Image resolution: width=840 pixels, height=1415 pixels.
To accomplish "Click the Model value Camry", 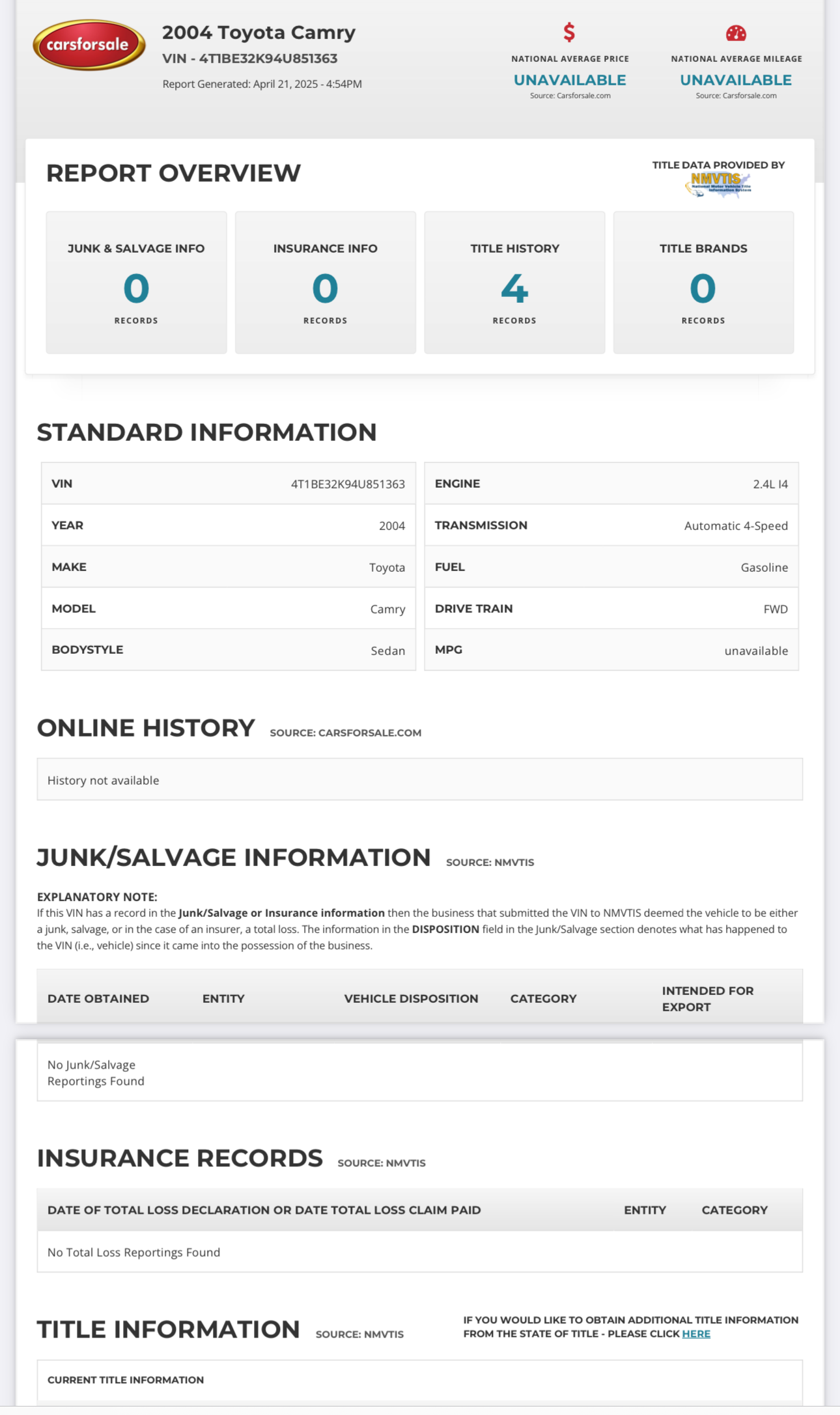I will click(387, 609).
